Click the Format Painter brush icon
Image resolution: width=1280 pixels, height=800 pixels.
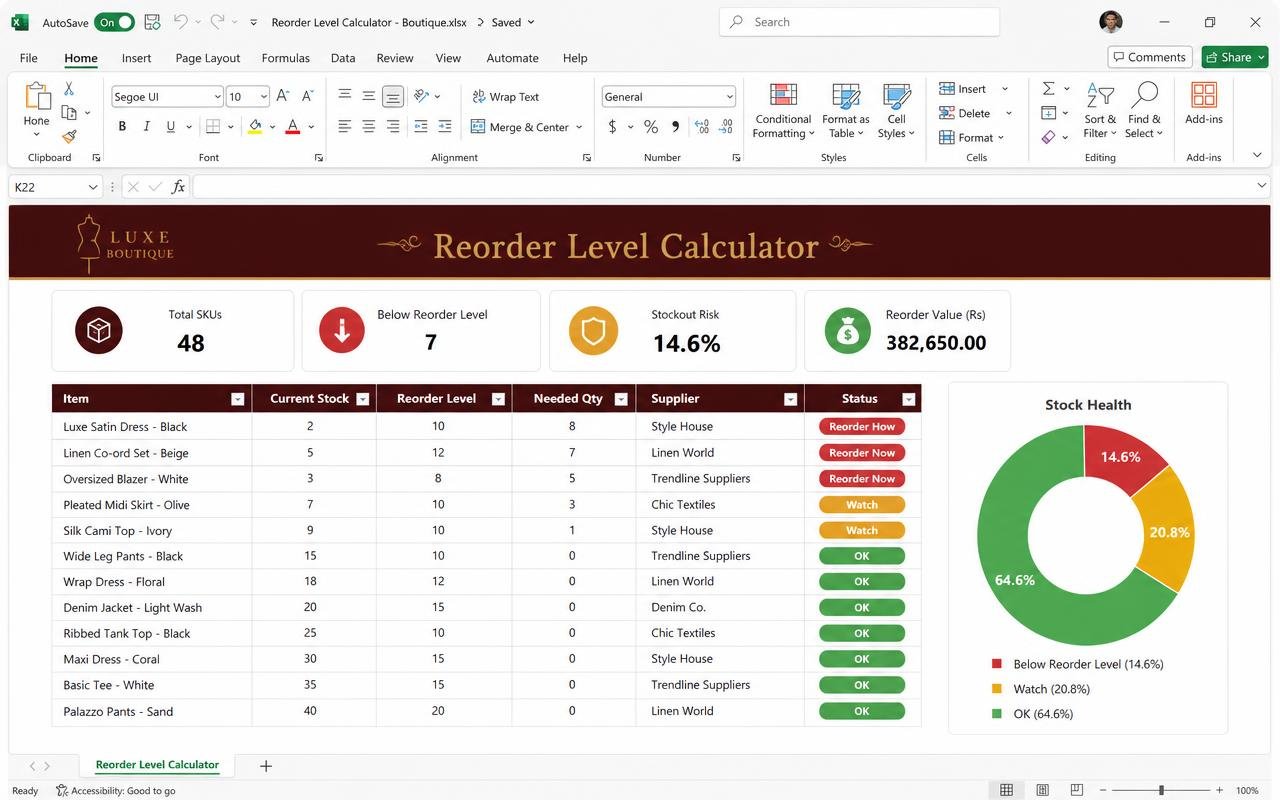coord(69,136)
